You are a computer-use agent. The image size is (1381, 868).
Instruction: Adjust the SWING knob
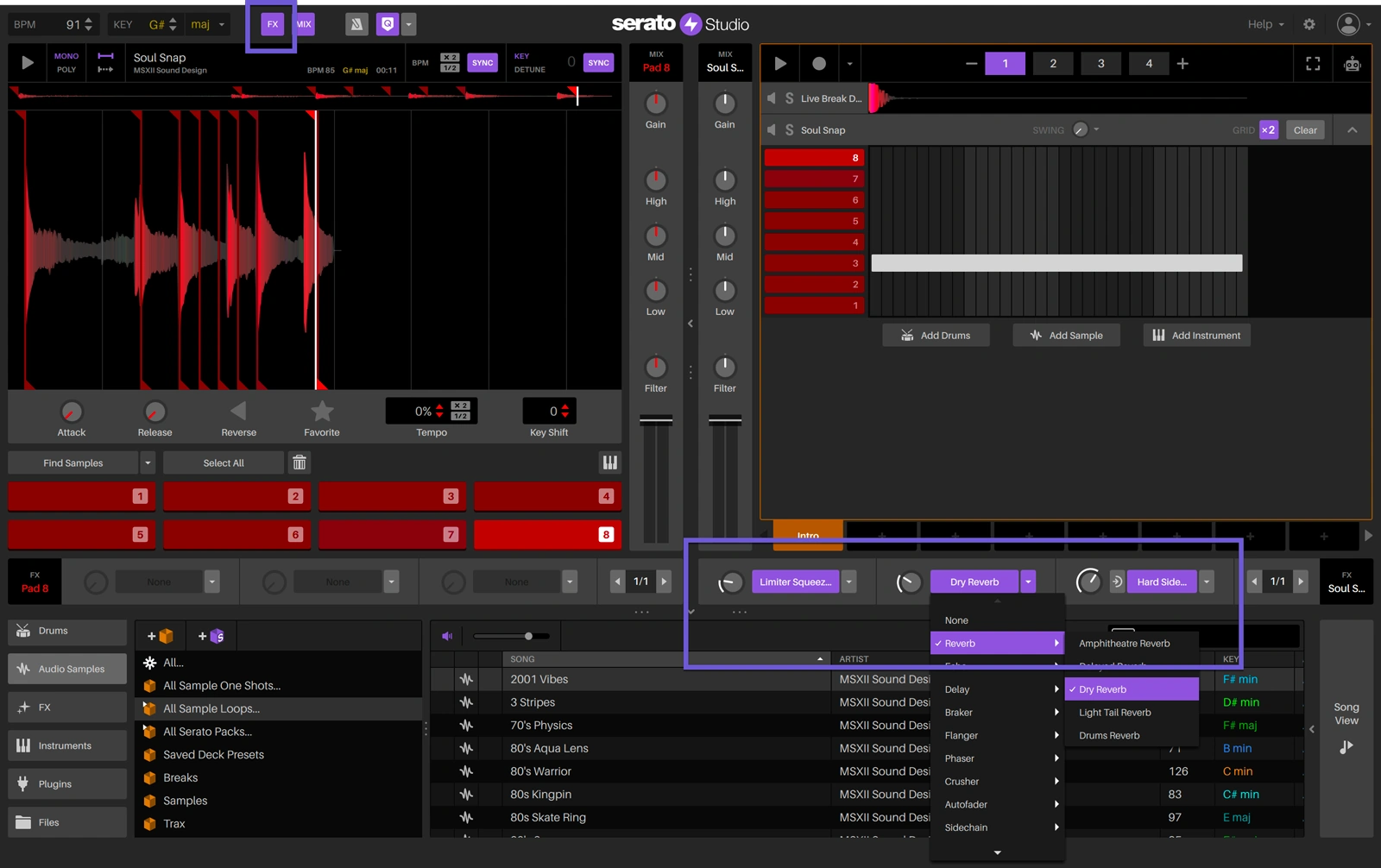(x=1081, y=129)
